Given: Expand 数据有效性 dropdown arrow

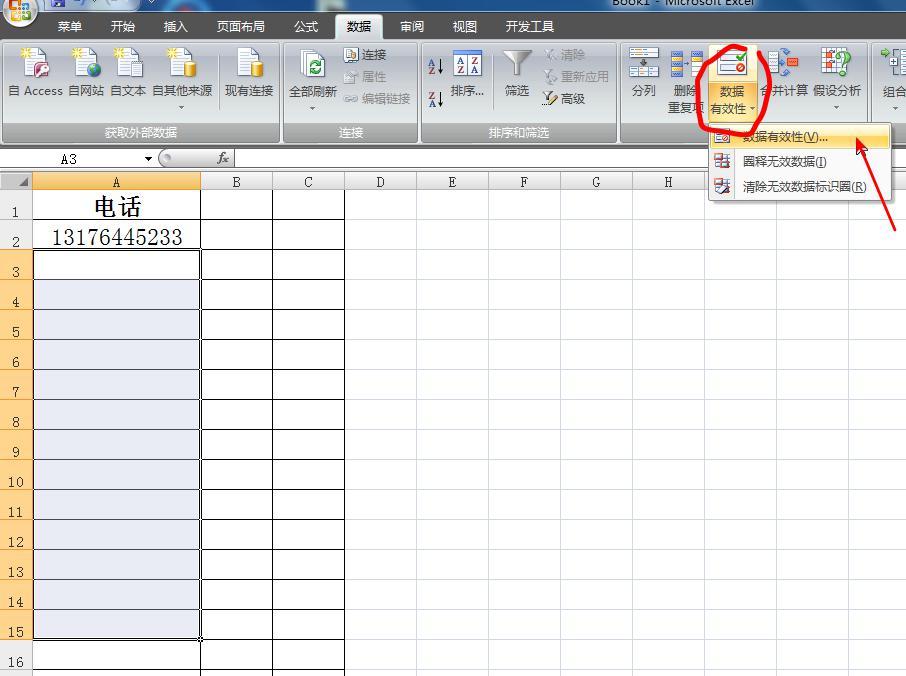Looking at the screenshot, I should [752, 109].
